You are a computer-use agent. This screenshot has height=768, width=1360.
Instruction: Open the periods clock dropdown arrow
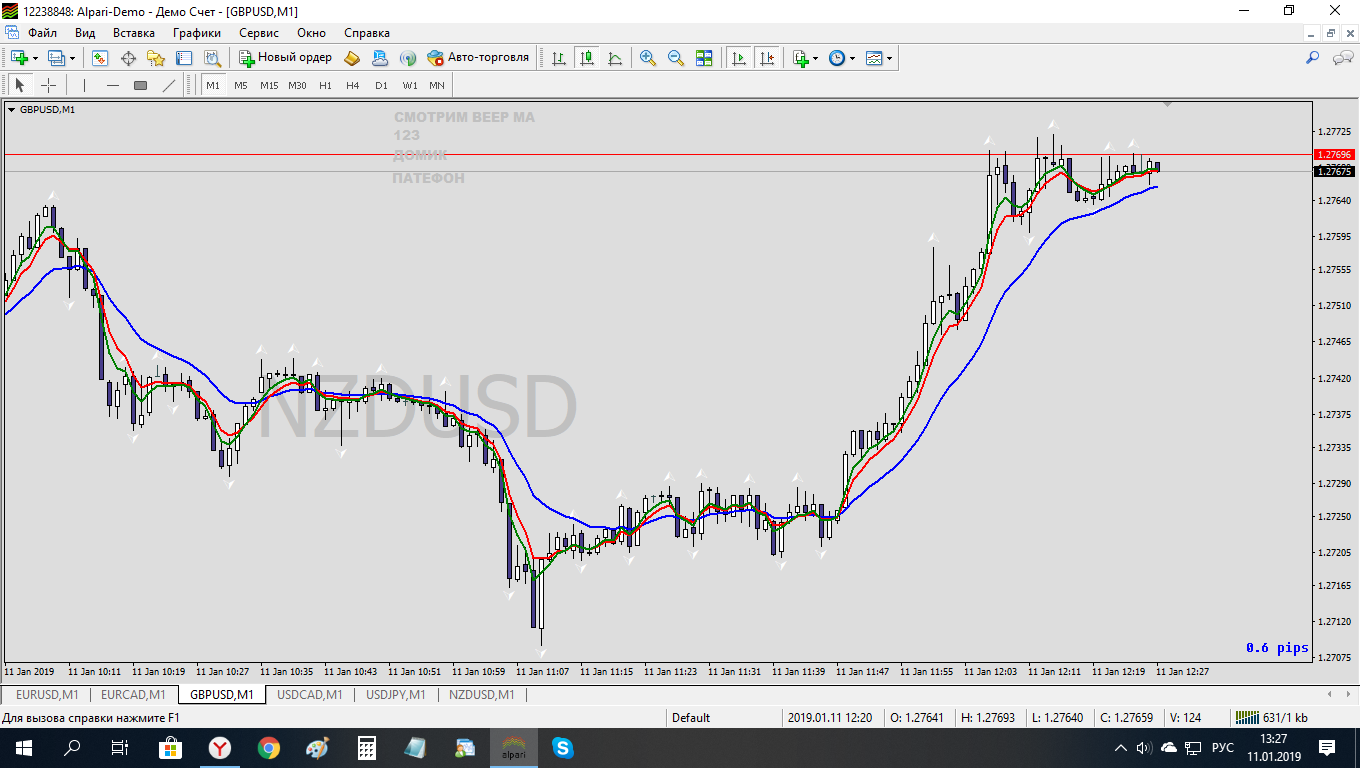pyautogui.click(x=852, y=58)
